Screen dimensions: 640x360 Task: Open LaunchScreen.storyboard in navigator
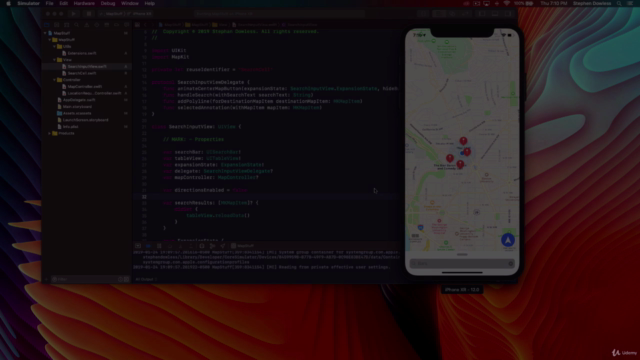coord(85,120)
